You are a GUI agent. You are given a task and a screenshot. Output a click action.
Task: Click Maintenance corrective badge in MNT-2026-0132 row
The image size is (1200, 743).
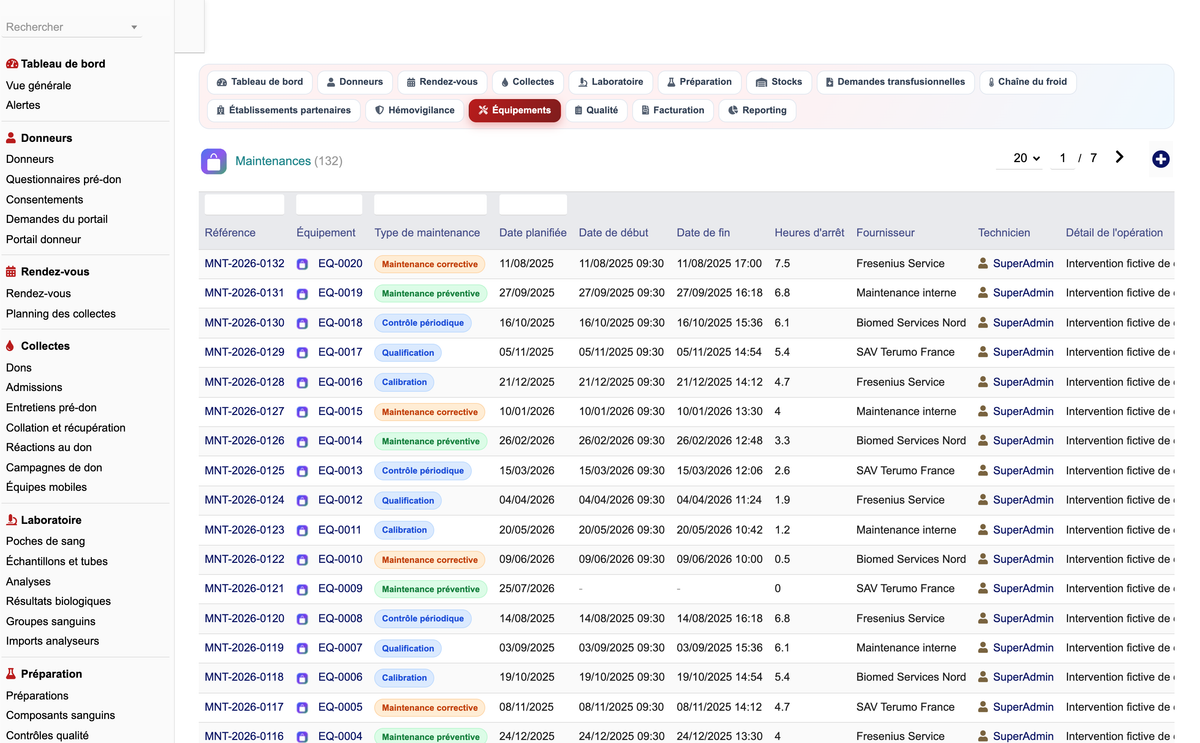point(430,264)
